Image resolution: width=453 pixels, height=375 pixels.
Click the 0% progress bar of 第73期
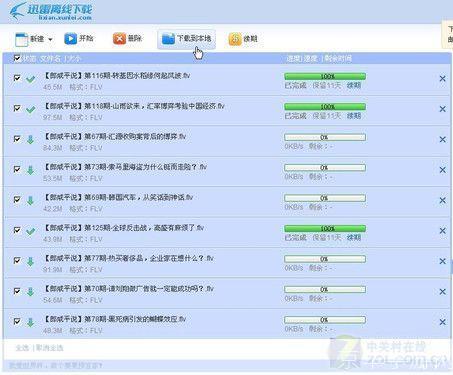pos(325,167)
